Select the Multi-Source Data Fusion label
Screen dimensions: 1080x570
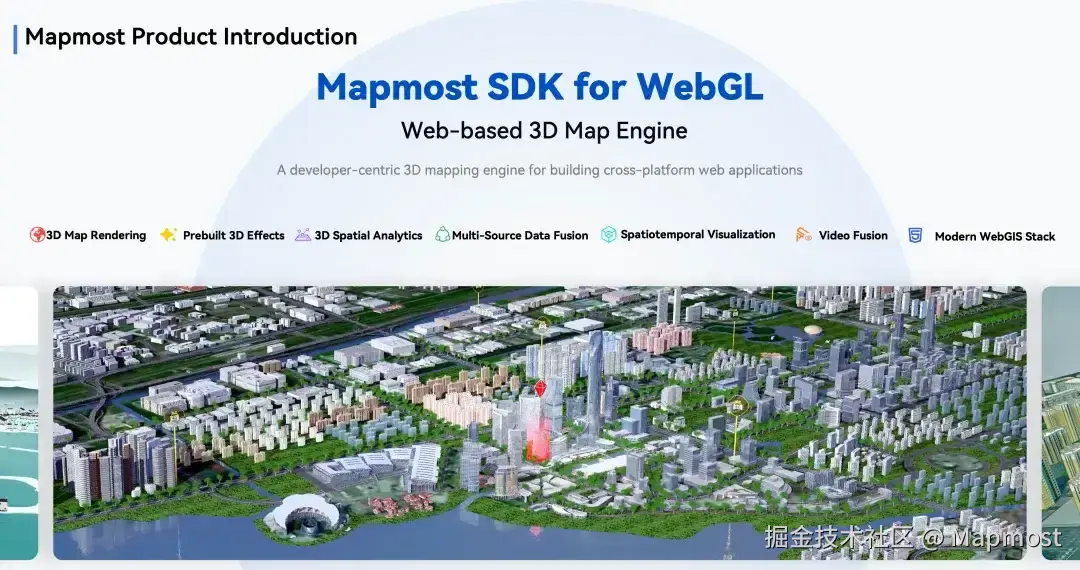520,235
